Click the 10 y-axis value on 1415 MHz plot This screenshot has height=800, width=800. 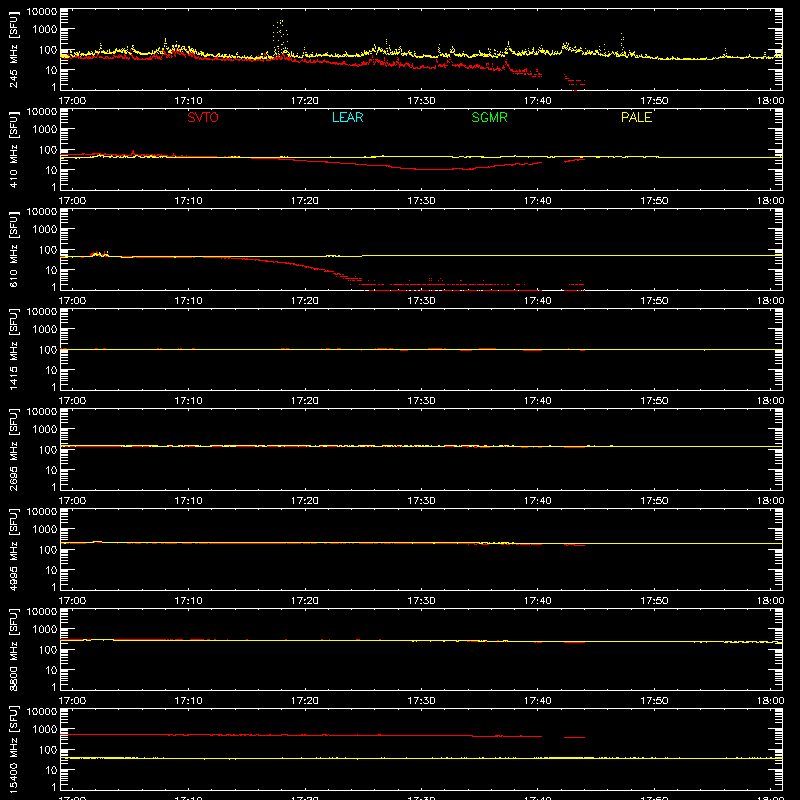coord(52,370)
